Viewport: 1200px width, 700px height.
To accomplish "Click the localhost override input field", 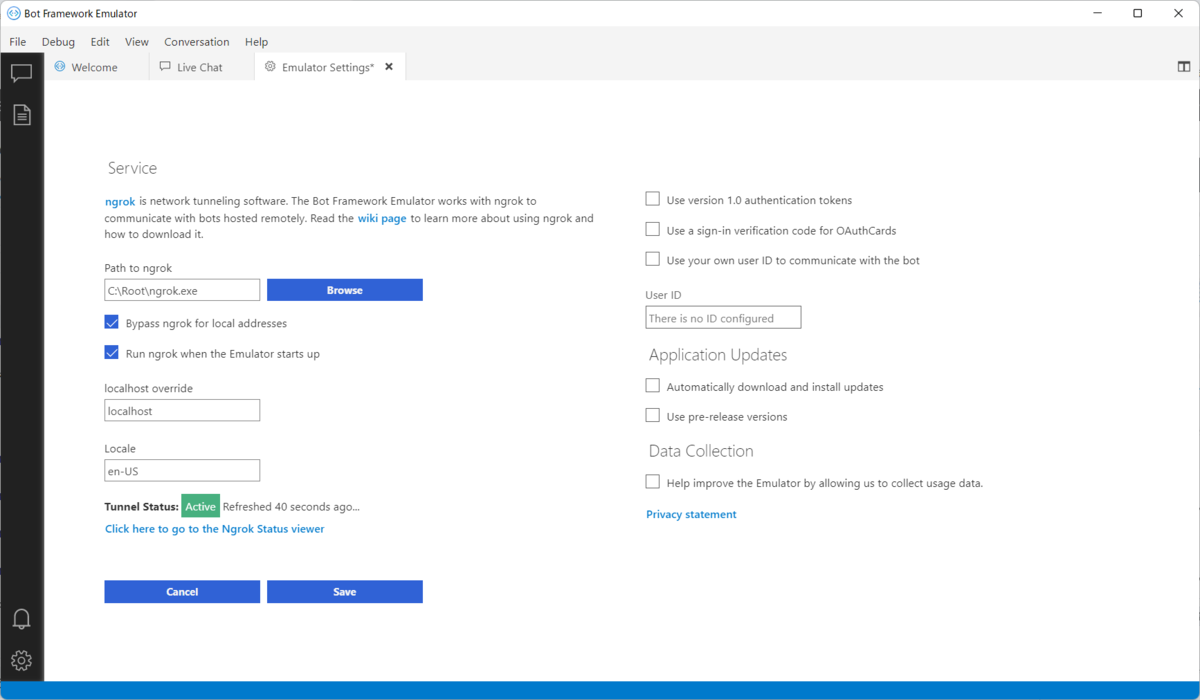I will pos(182,410).
